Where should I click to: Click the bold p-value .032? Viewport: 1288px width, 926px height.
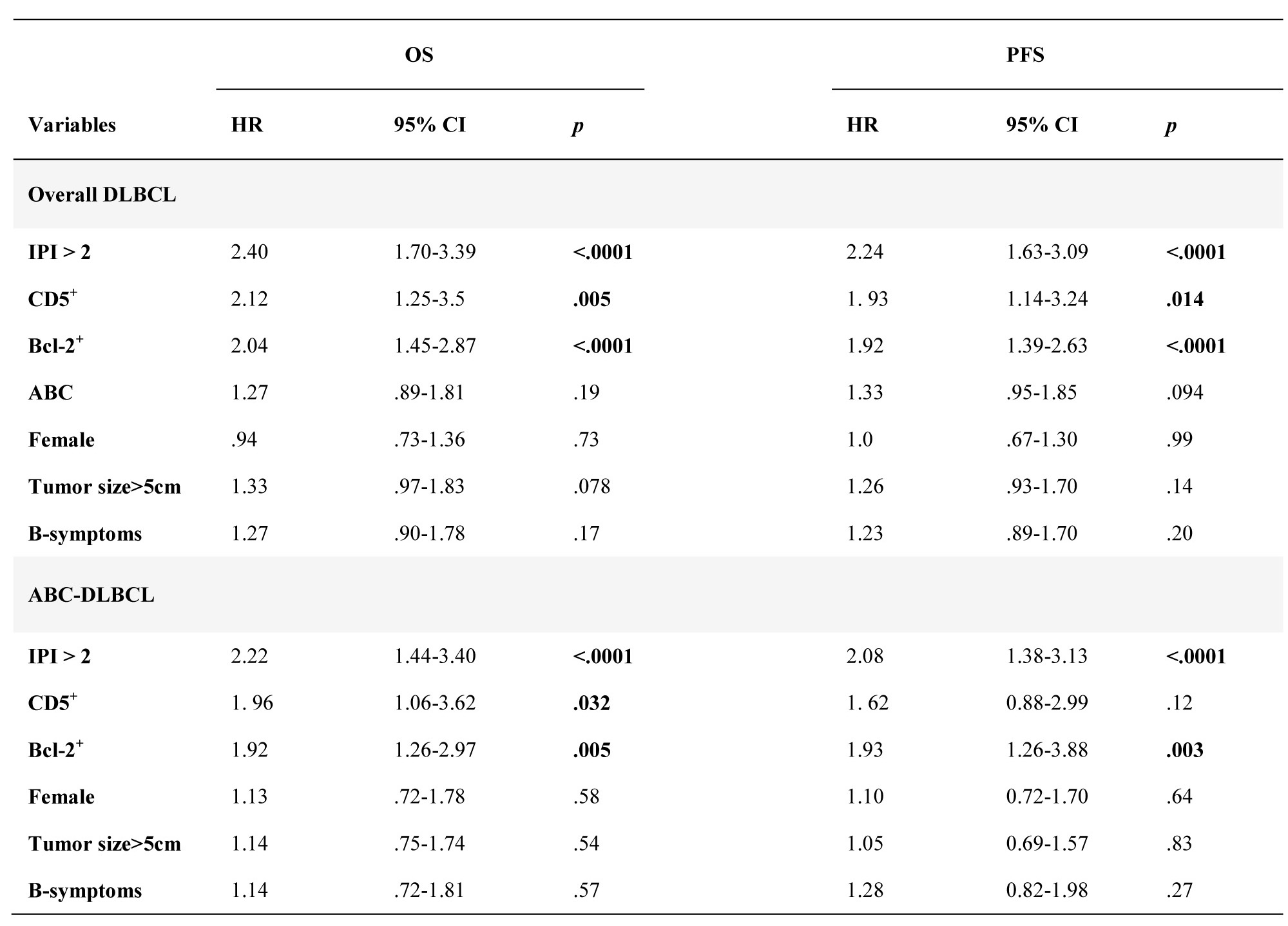point(591,702)
